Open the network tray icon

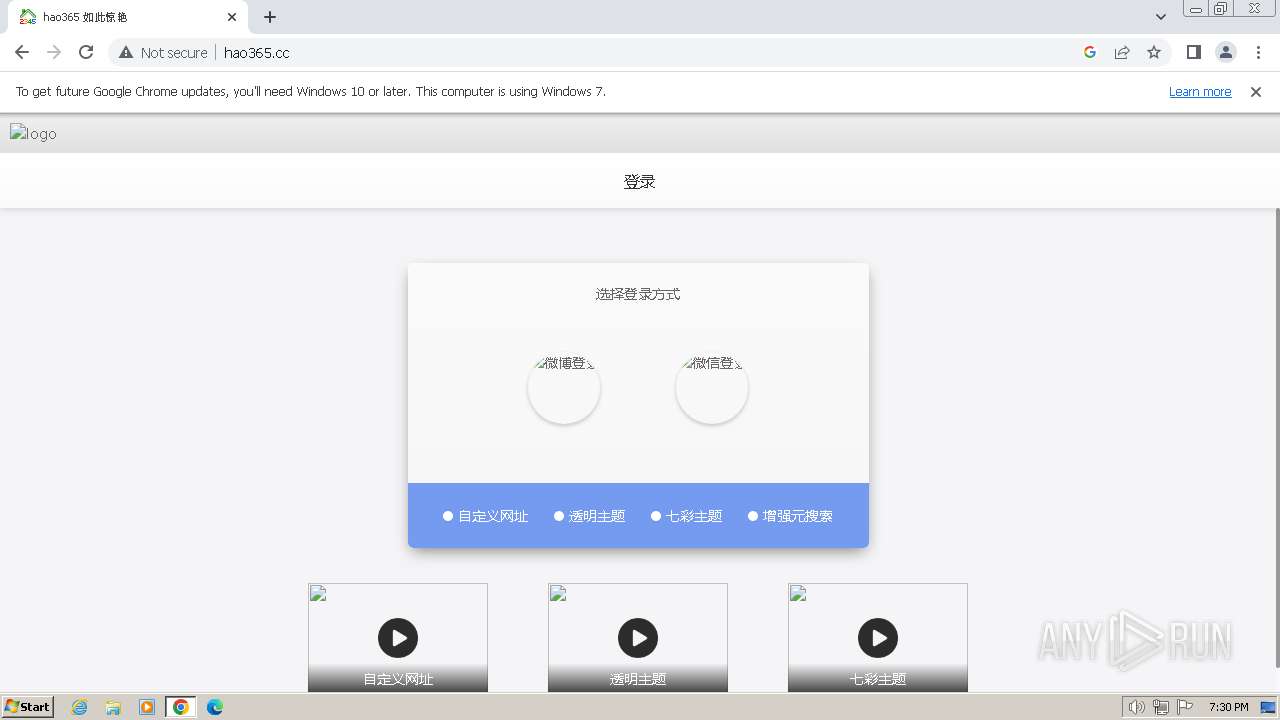click(1161, 707)
